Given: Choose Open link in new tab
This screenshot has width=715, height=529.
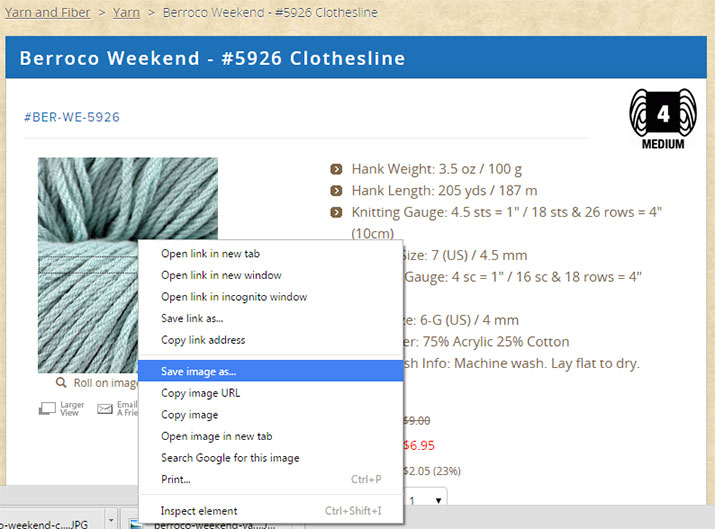Looking at the screenshot, I should (x=271, y=254).
